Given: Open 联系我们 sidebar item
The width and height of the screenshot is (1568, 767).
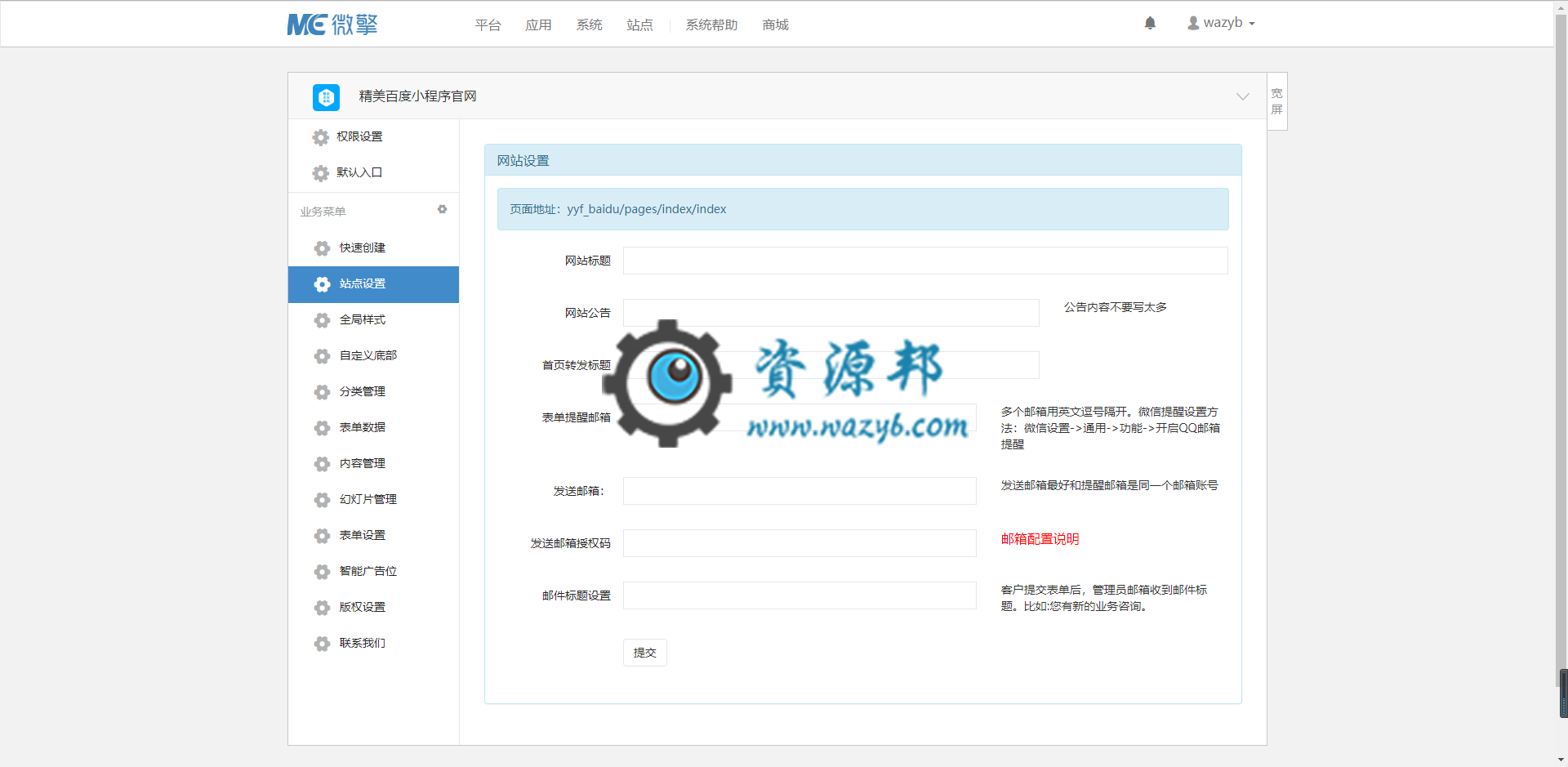Looking at the screenshot, I should 373,643.
